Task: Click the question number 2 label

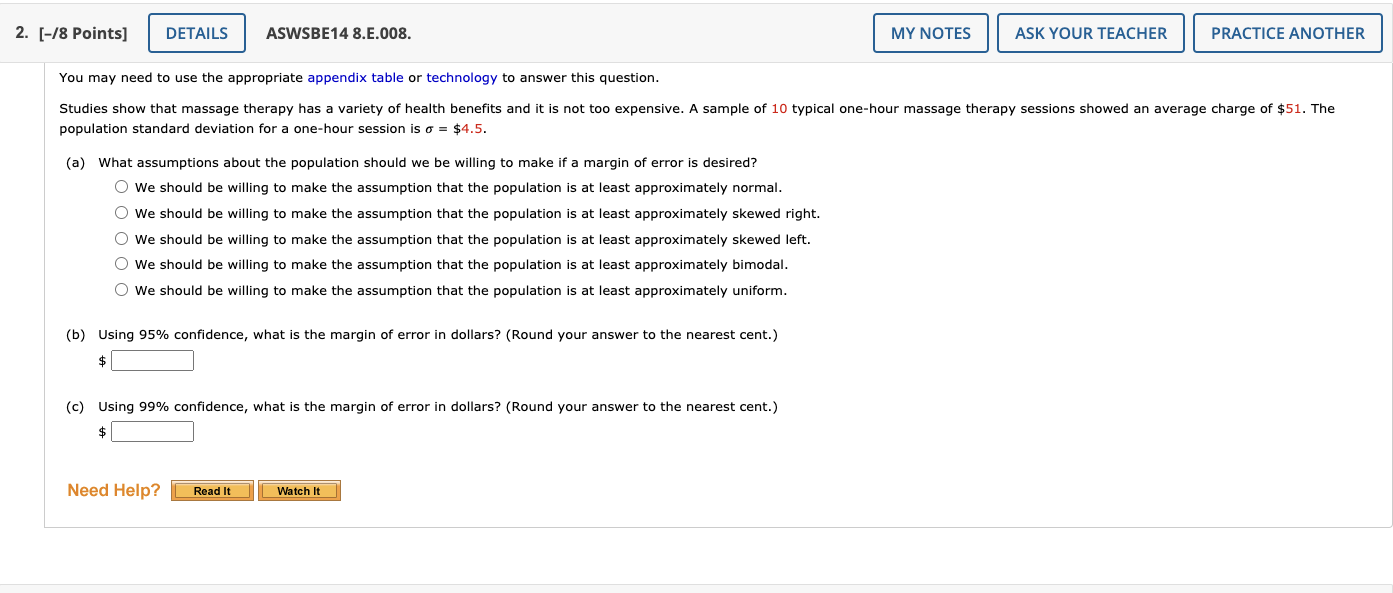Action: (17, 32)
